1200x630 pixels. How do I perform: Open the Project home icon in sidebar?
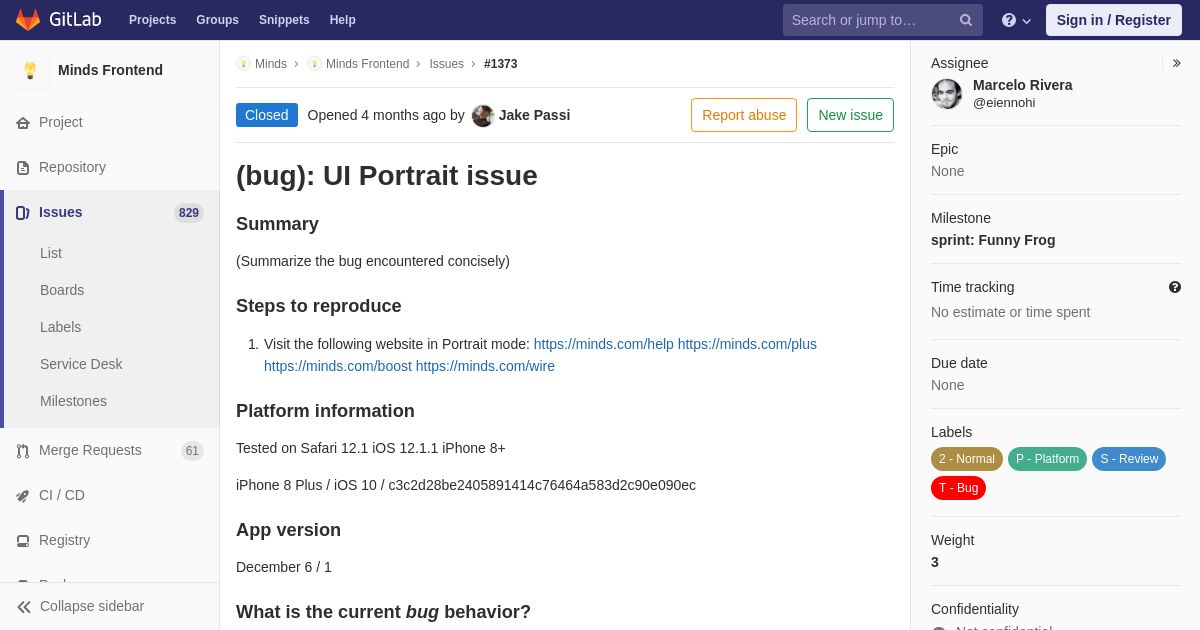(x=23, y=123)
